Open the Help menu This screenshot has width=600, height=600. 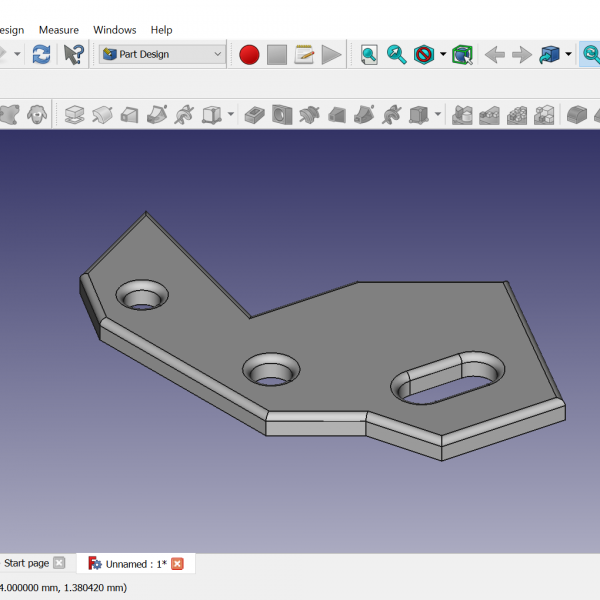(161, 30)
